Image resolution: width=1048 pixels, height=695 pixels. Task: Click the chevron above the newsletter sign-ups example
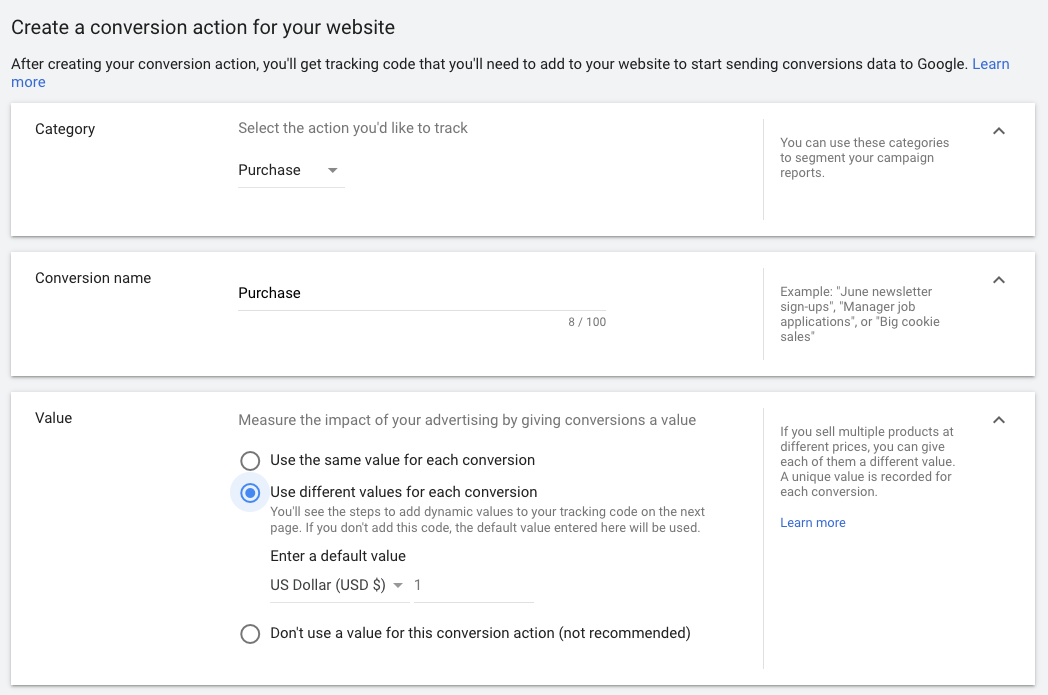coord(998,280)
